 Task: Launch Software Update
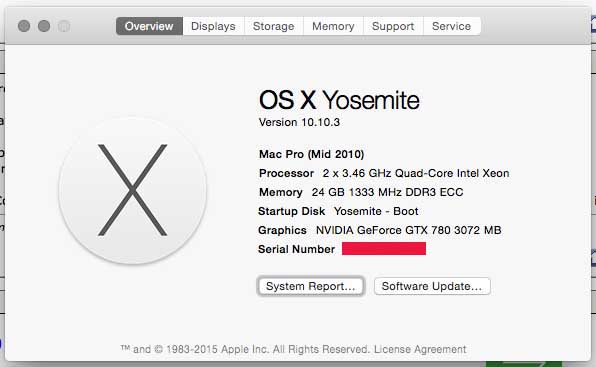click(x=432, y=286)
